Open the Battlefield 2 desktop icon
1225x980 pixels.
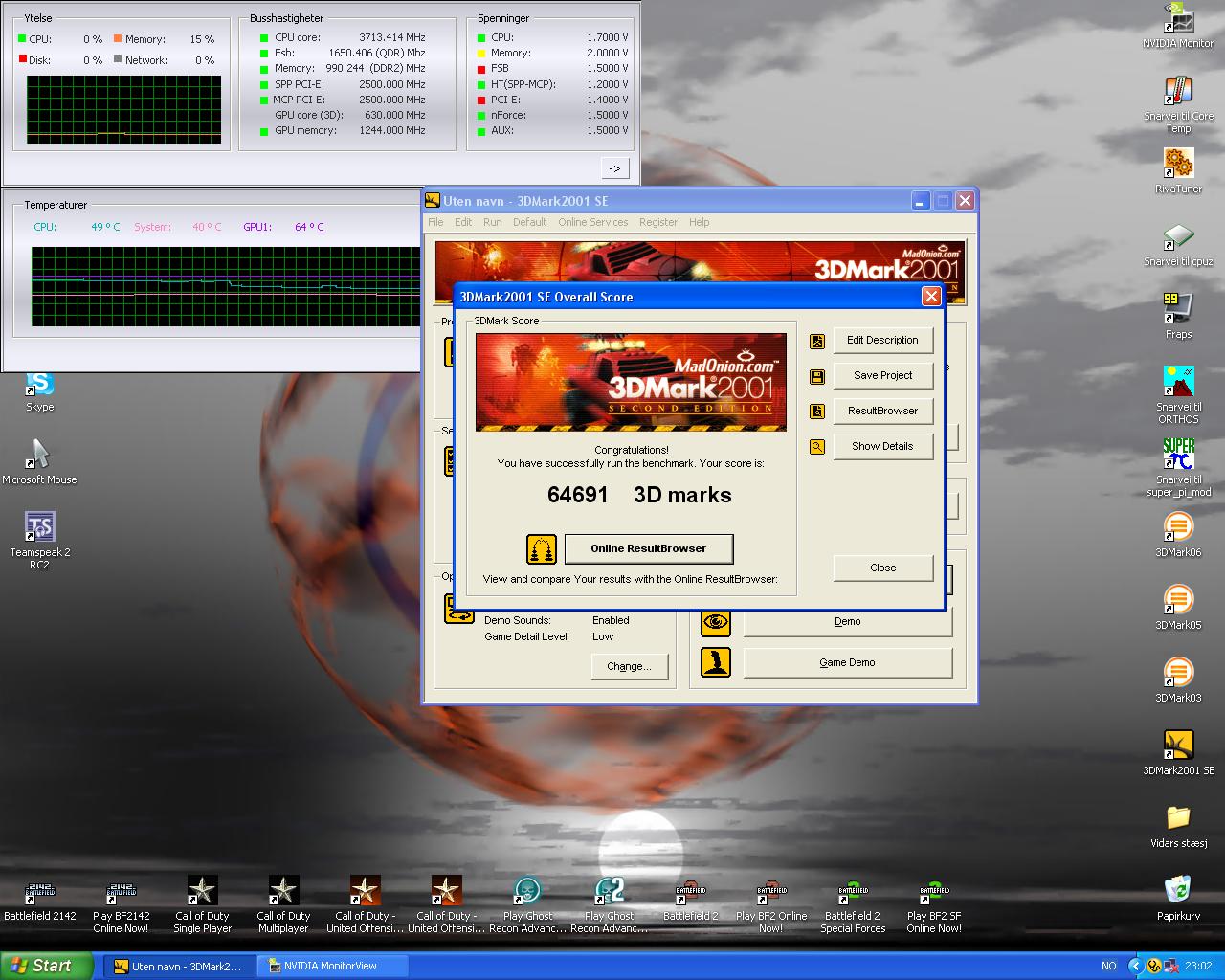click(690, 891)
